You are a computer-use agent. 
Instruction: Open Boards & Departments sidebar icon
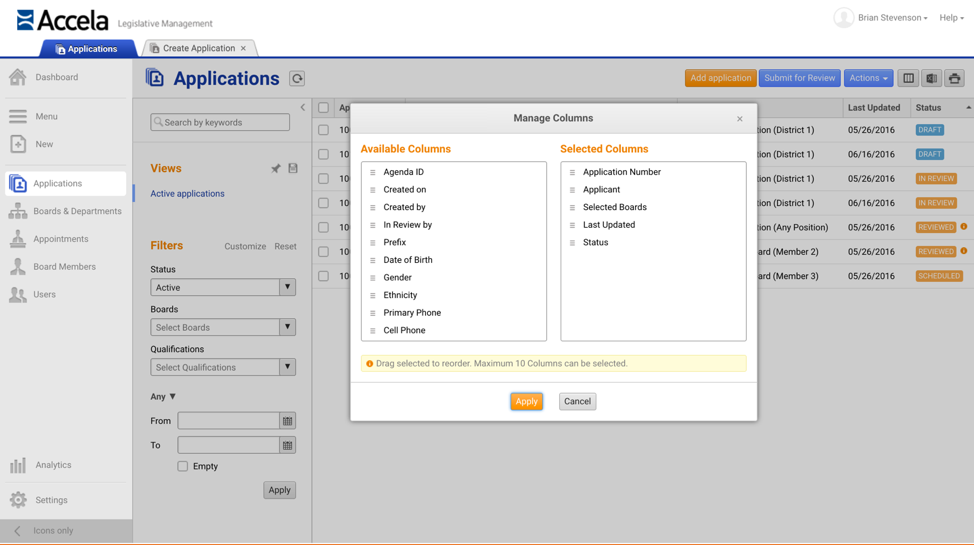pyautogui.click(x=18, y=211)
